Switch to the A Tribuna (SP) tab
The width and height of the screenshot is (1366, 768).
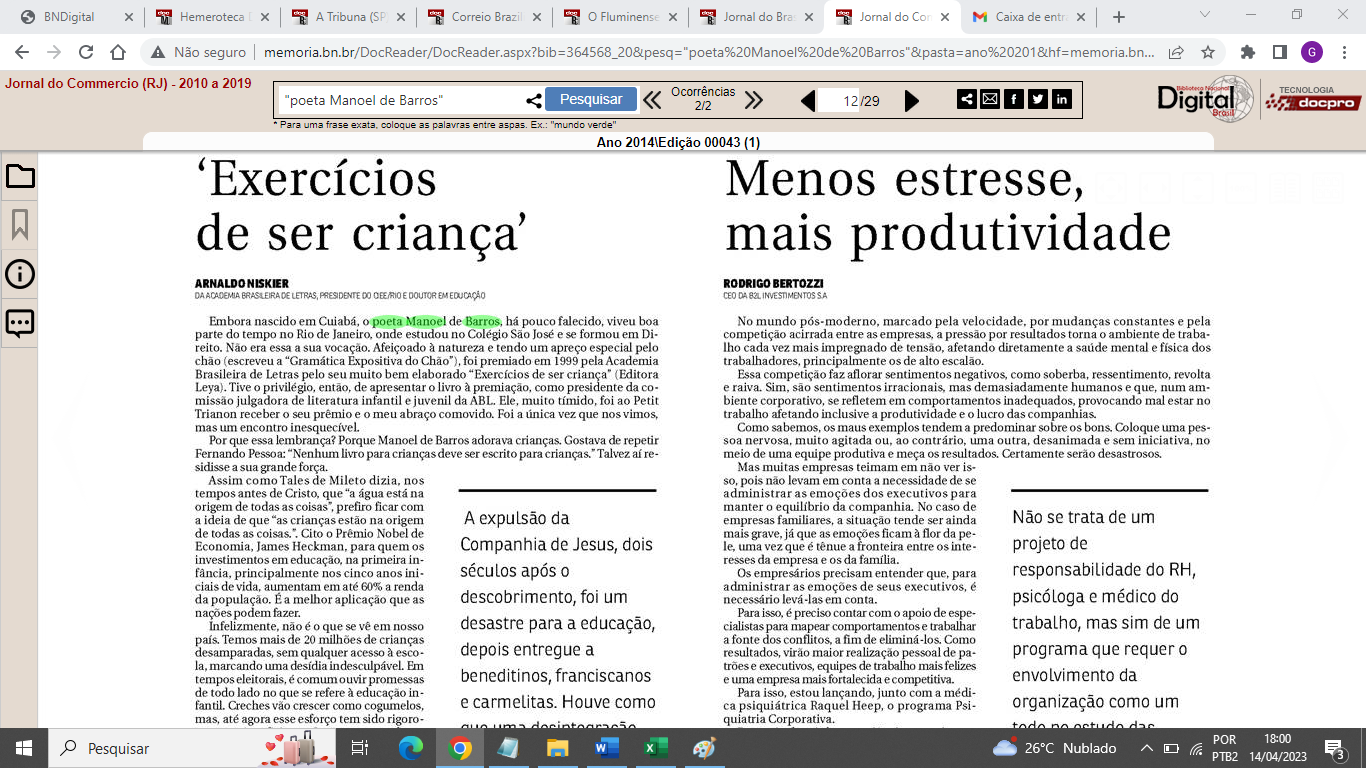click(348, 17)
